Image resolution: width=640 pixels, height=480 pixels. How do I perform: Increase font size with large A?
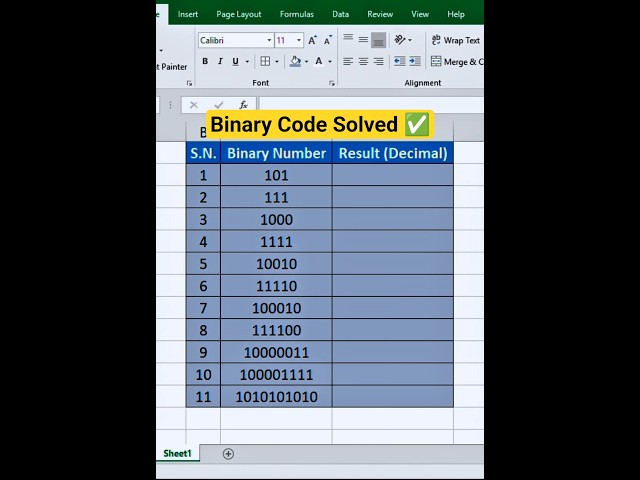(x=312, y=40)
